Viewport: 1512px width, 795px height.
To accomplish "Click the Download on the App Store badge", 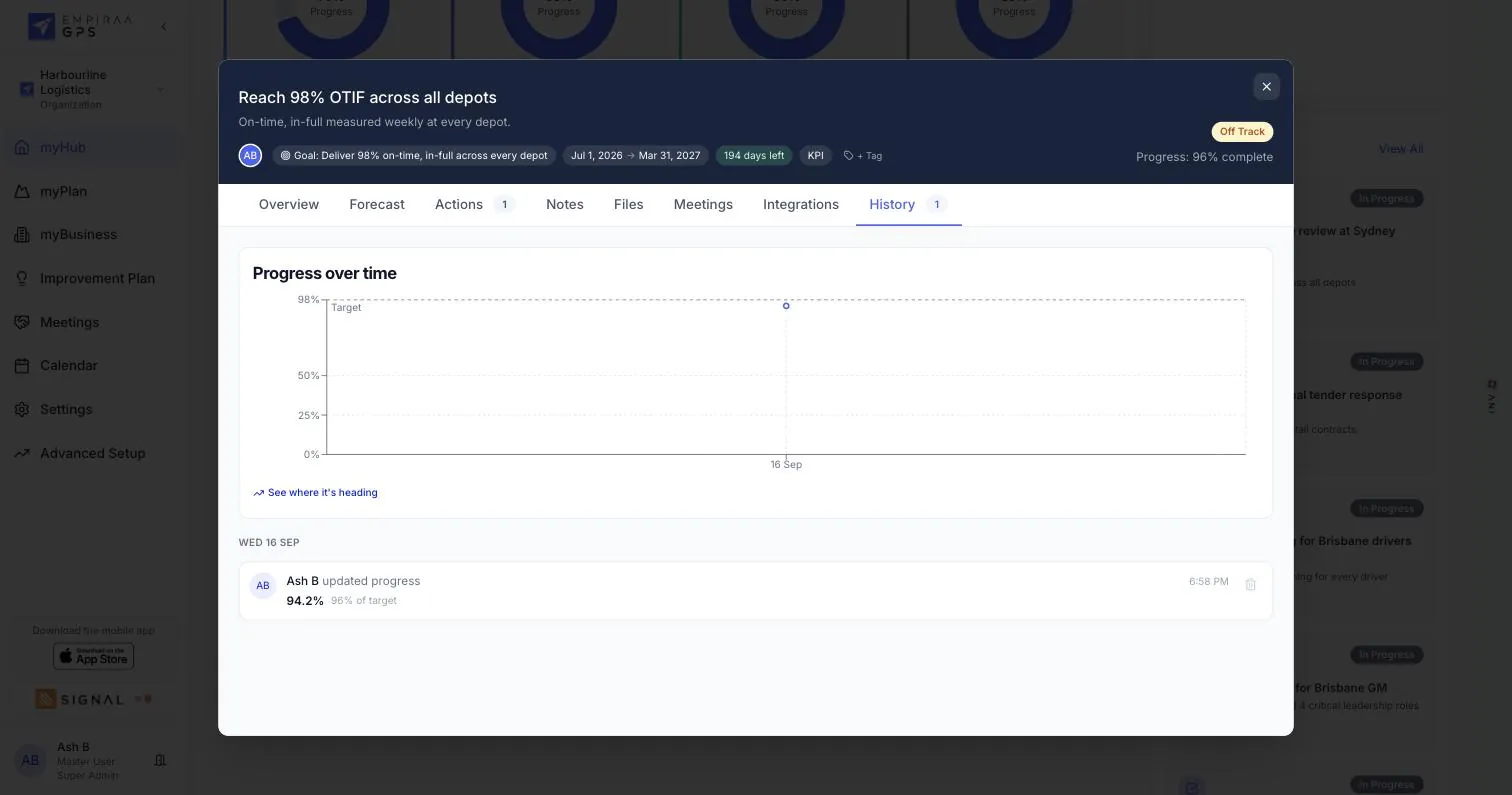I will tap(93, 656).
